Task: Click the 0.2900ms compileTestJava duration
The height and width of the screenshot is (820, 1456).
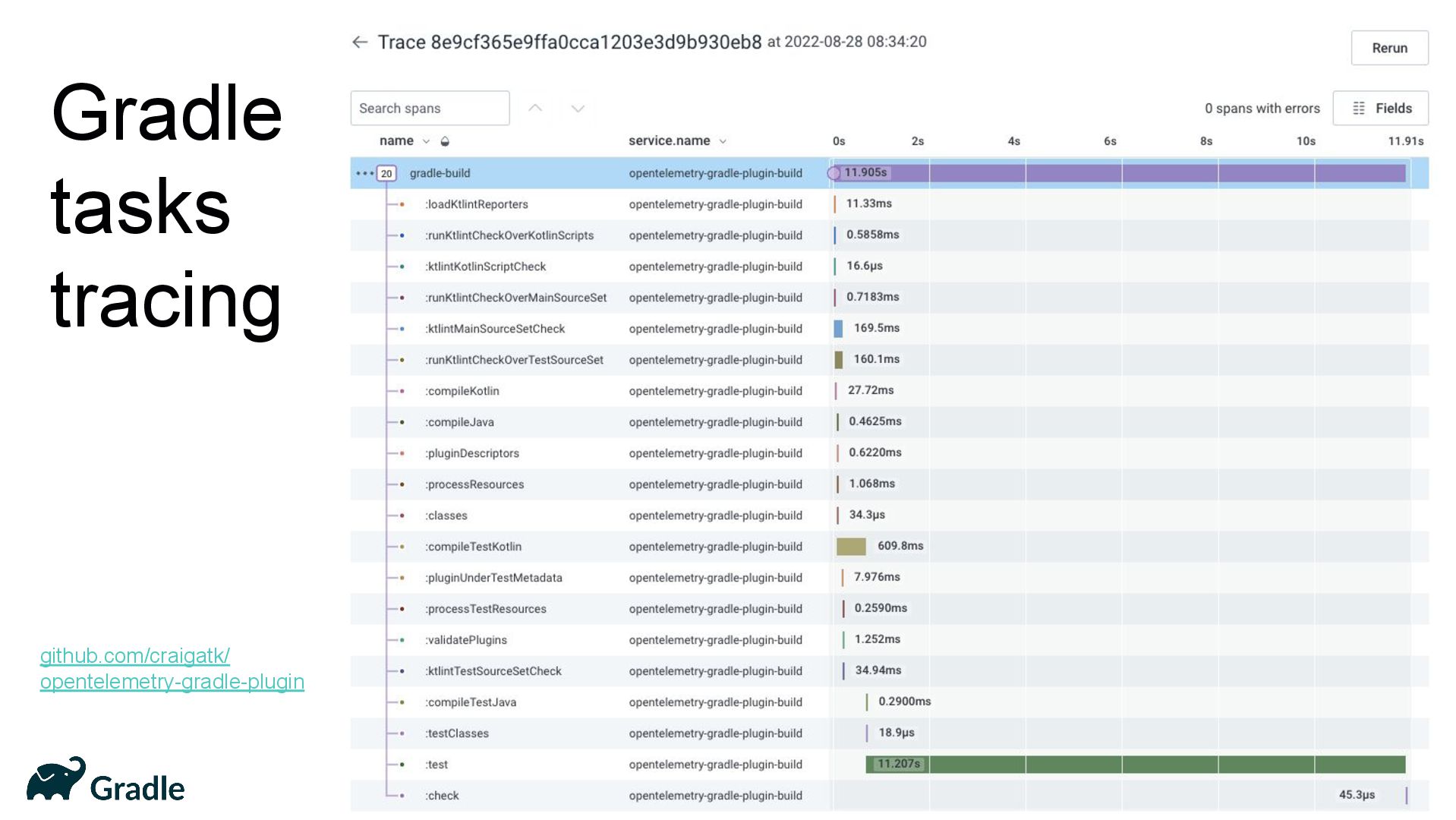Action: pyautogui.click(x=905, y=702)
